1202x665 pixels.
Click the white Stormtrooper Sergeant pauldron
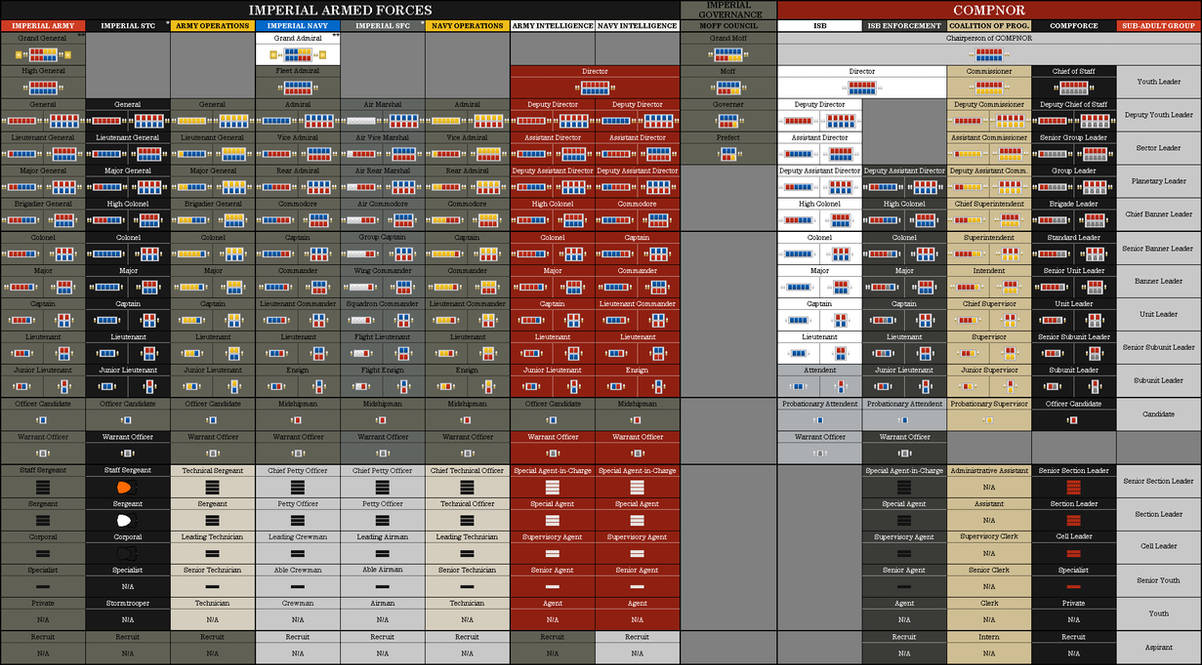pos(127,520)
